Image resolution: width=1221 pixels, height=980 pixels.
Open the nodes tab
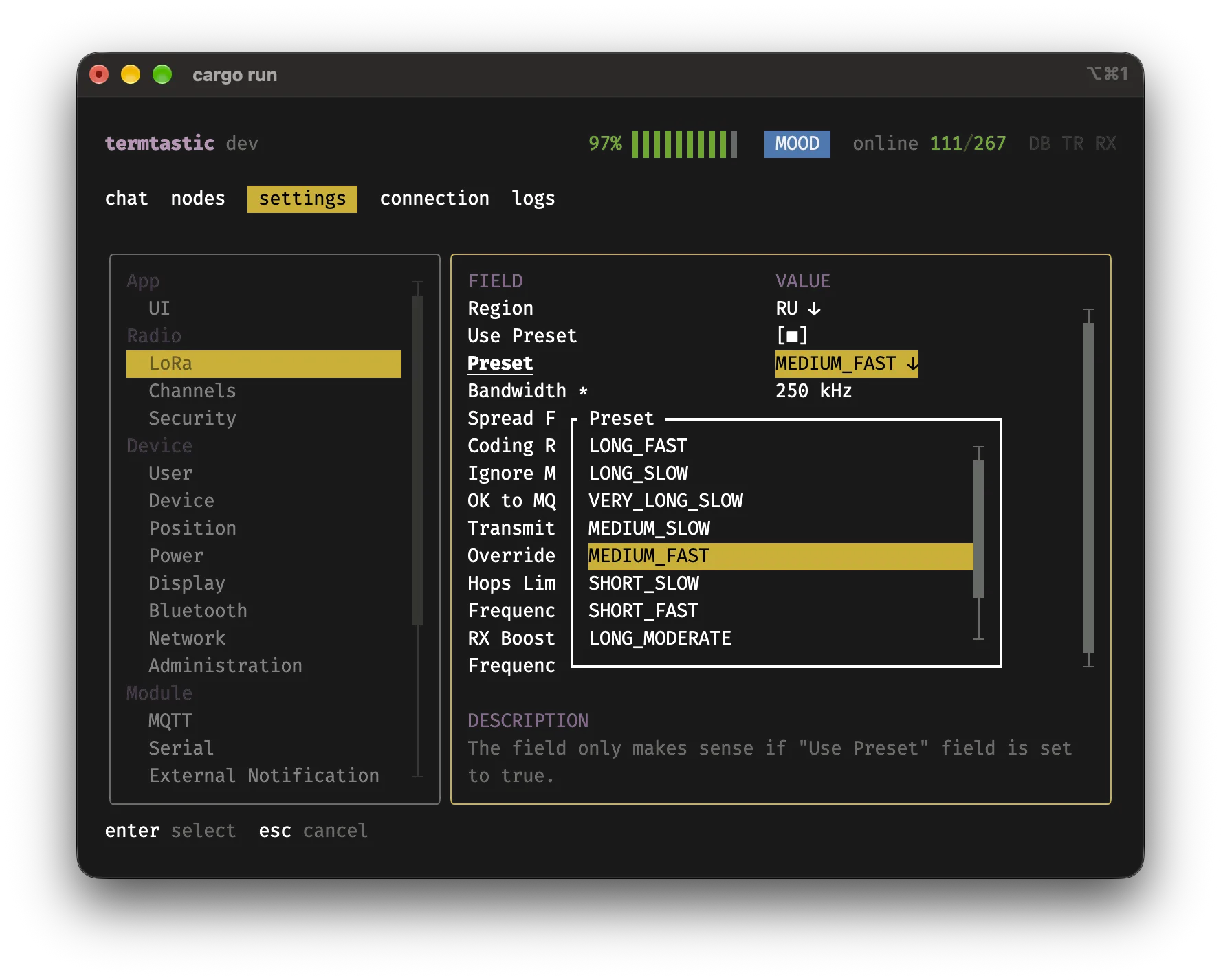[x=198, y=199]
